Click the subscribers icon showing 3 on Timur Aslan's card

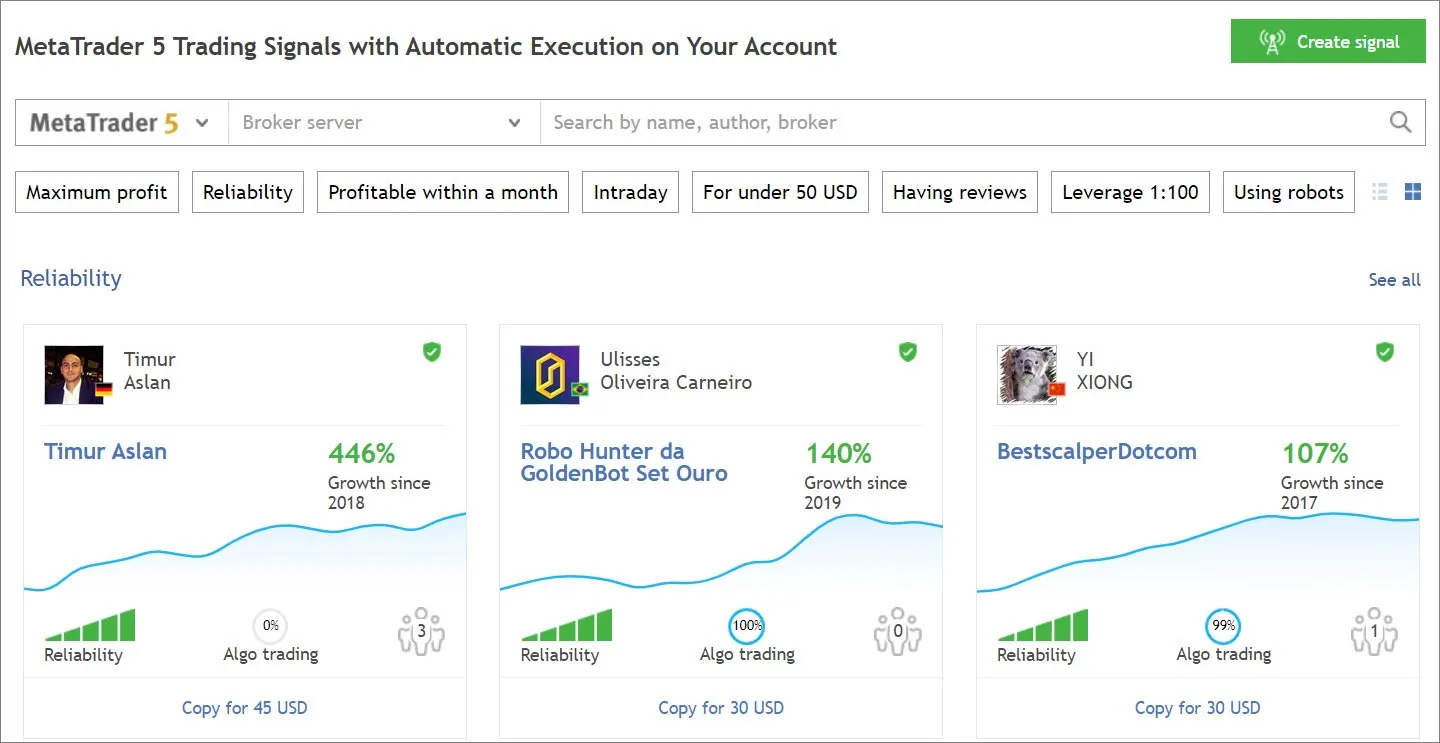click(420, 630)
